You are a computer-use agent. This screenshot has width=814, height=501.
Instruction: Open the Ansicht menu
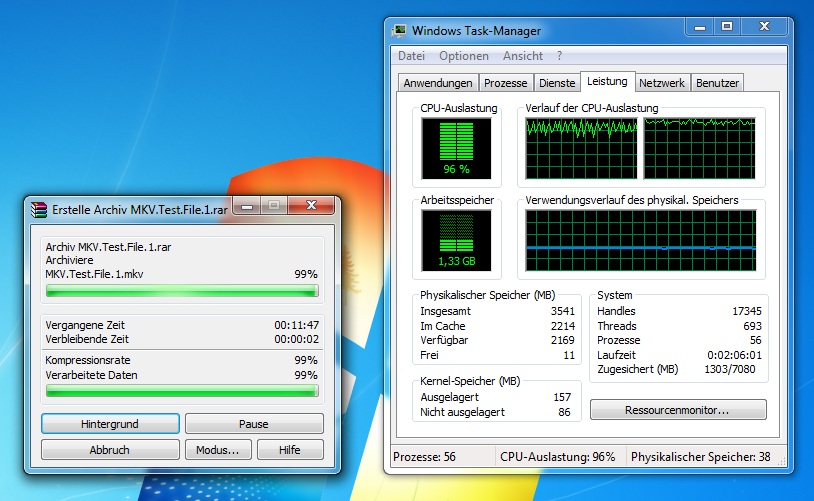[x=522, y=56]
